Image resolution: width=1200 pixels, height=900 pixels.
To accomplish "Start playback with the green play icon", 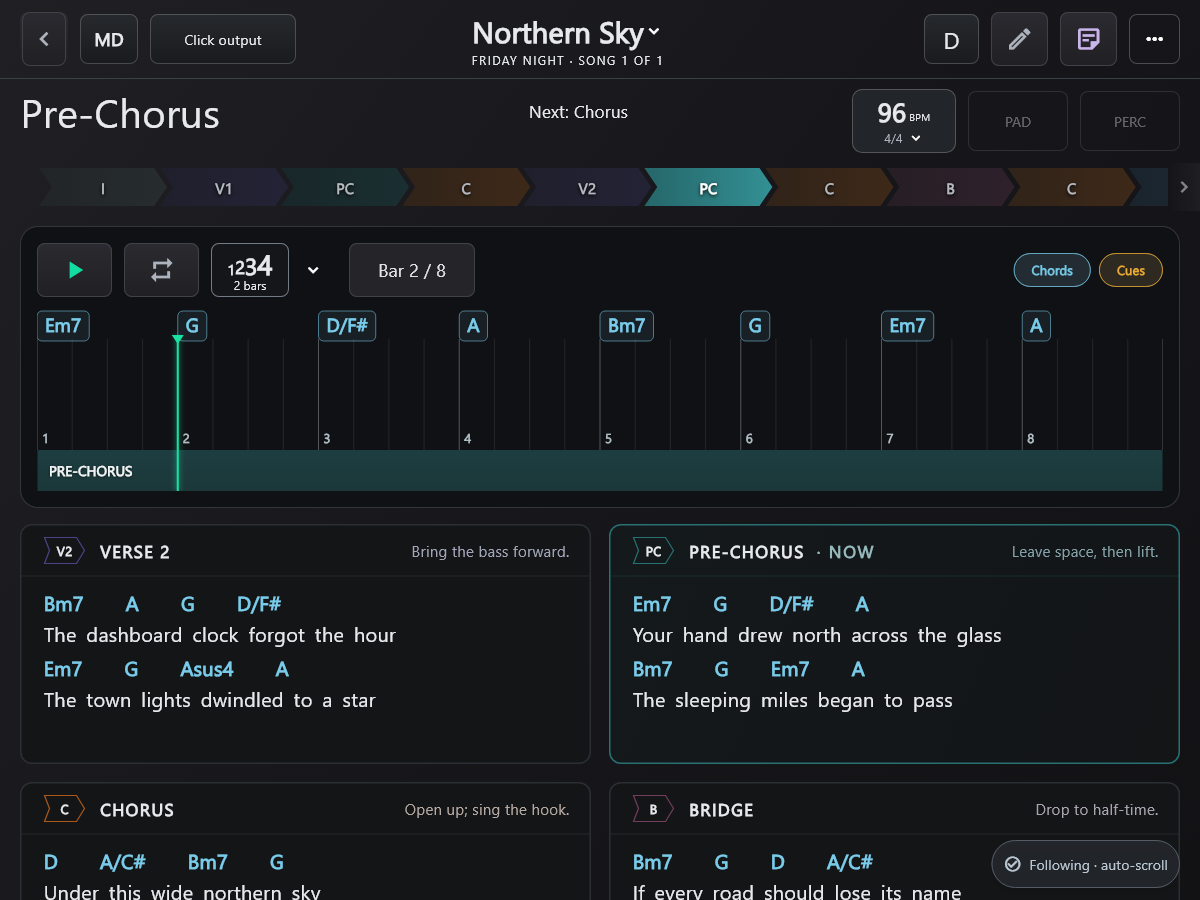I will tap(74, 270).
